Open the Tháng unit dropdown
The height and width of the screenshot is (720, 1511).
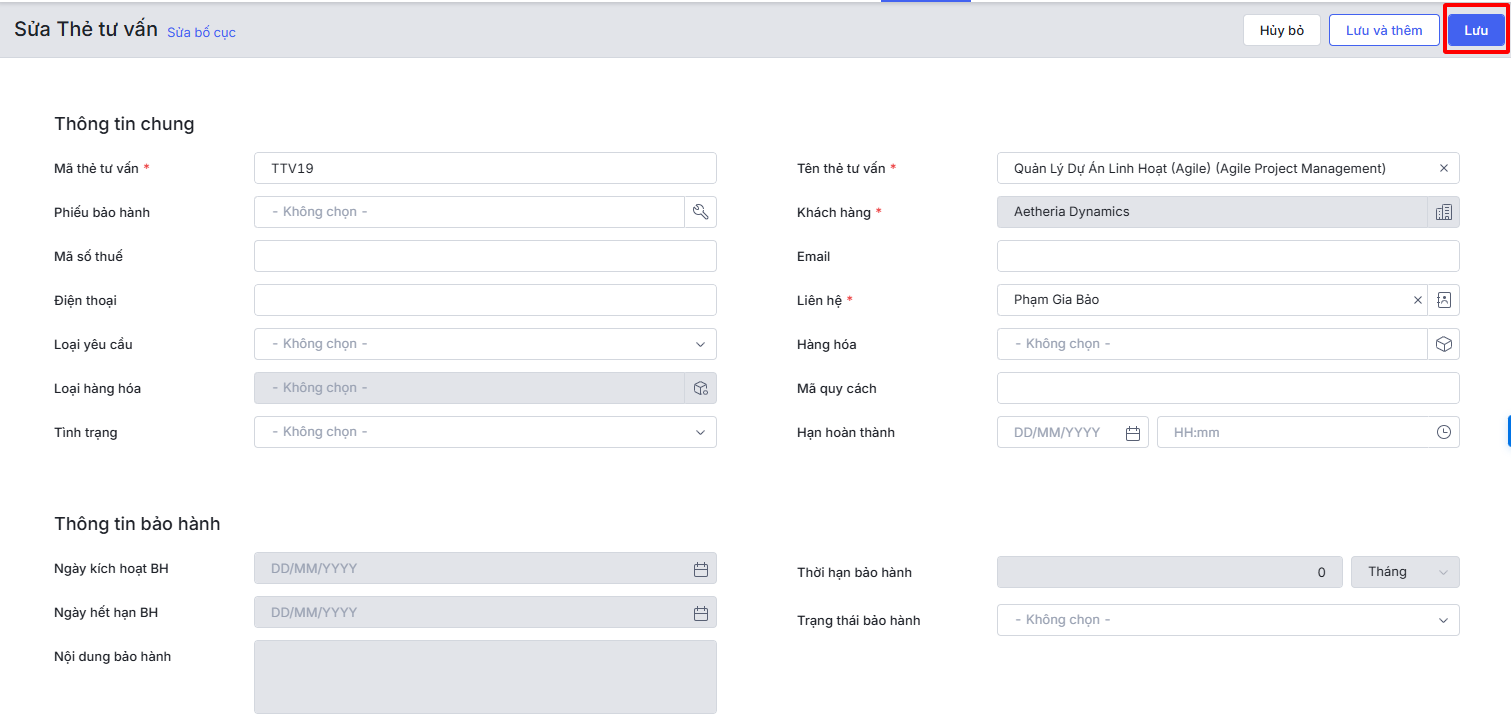1405,572
